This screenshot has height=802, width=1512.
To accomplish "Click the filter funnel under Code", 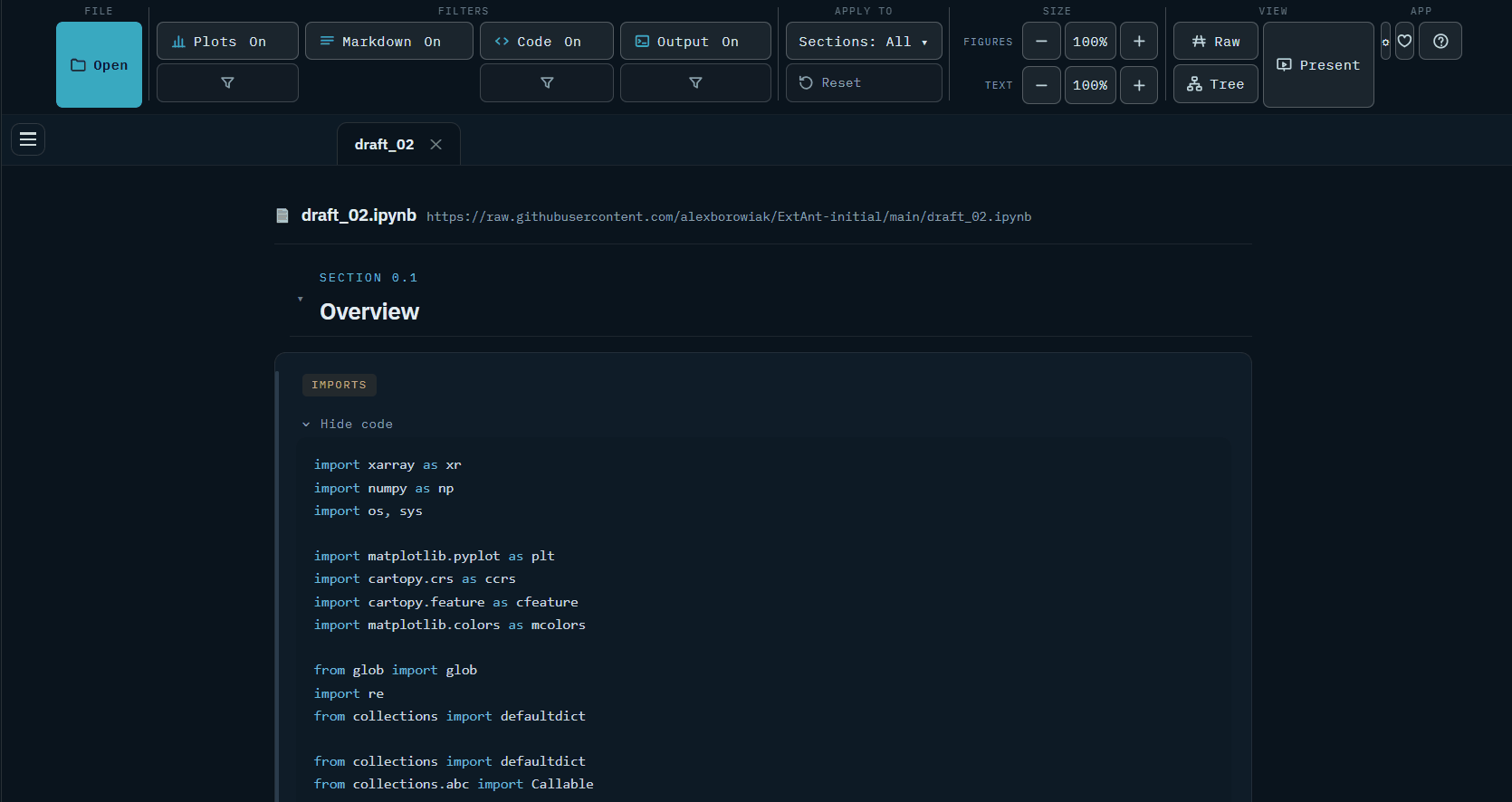I will [x=547, y=82].
